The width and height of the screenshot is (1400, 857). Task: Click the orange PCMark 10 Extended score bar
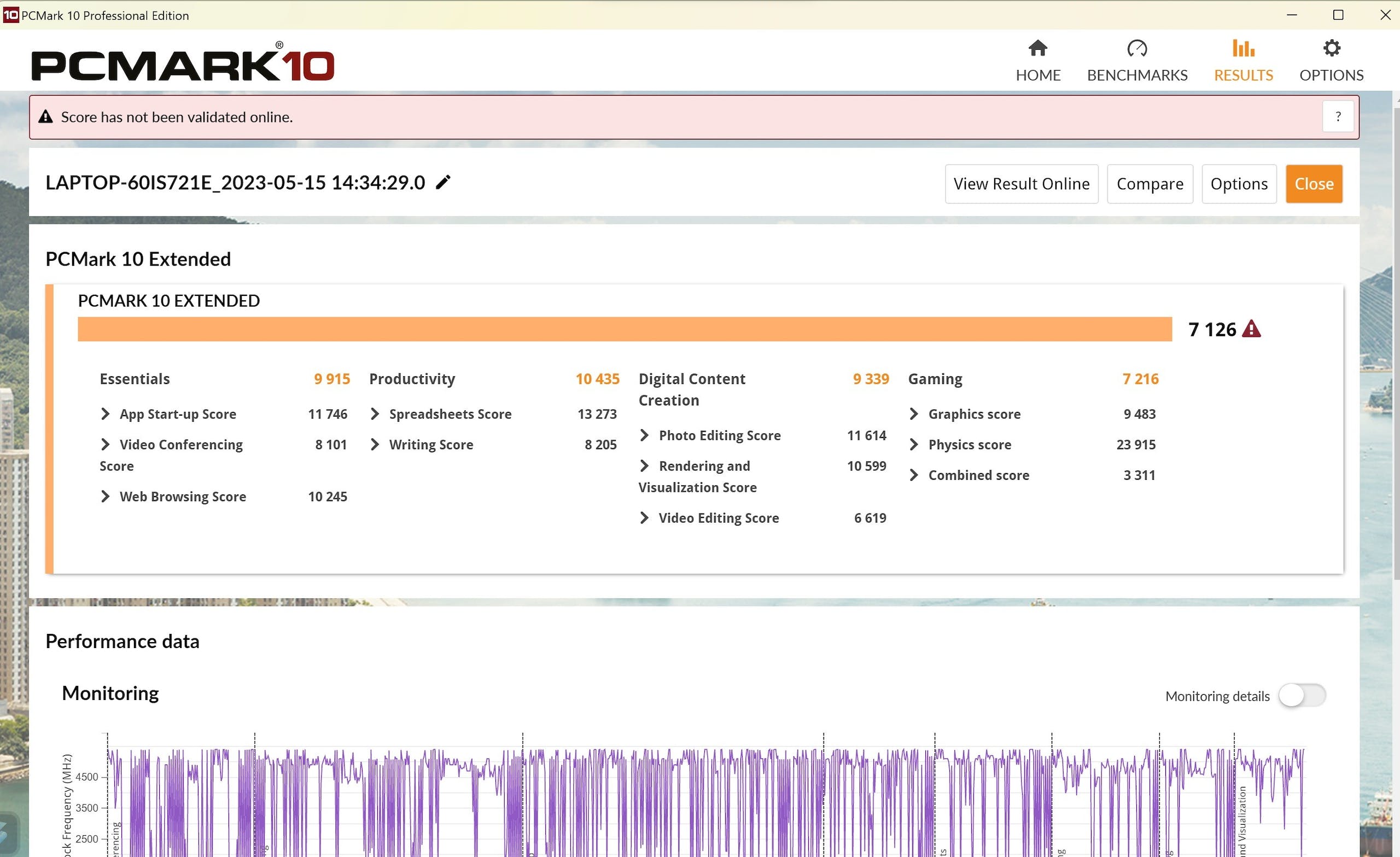pos(625,329)
